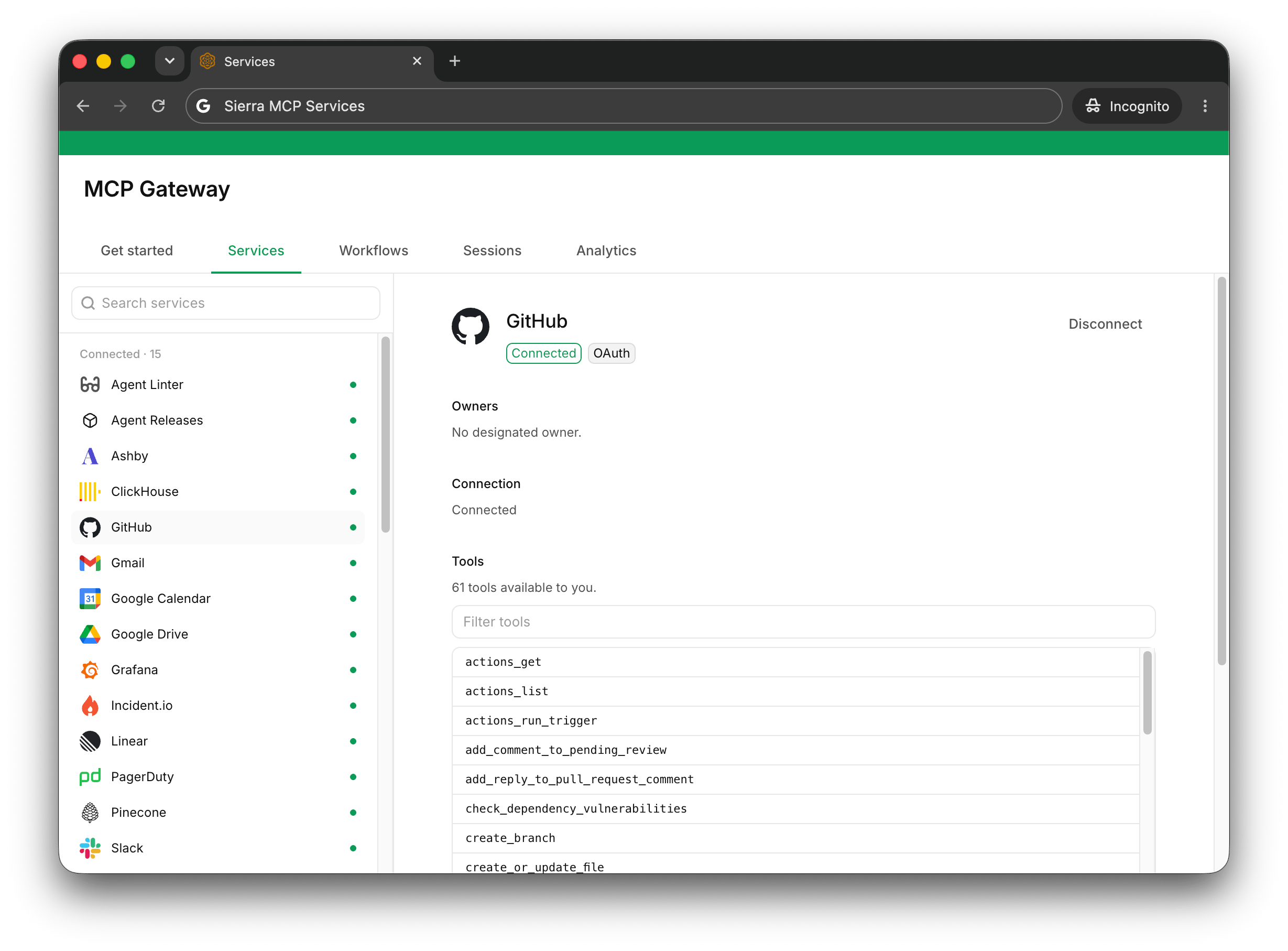This screenshot has height=951, width=1288.
Task: Expand the tab search chevron dropdown
Action: (170, 61)
